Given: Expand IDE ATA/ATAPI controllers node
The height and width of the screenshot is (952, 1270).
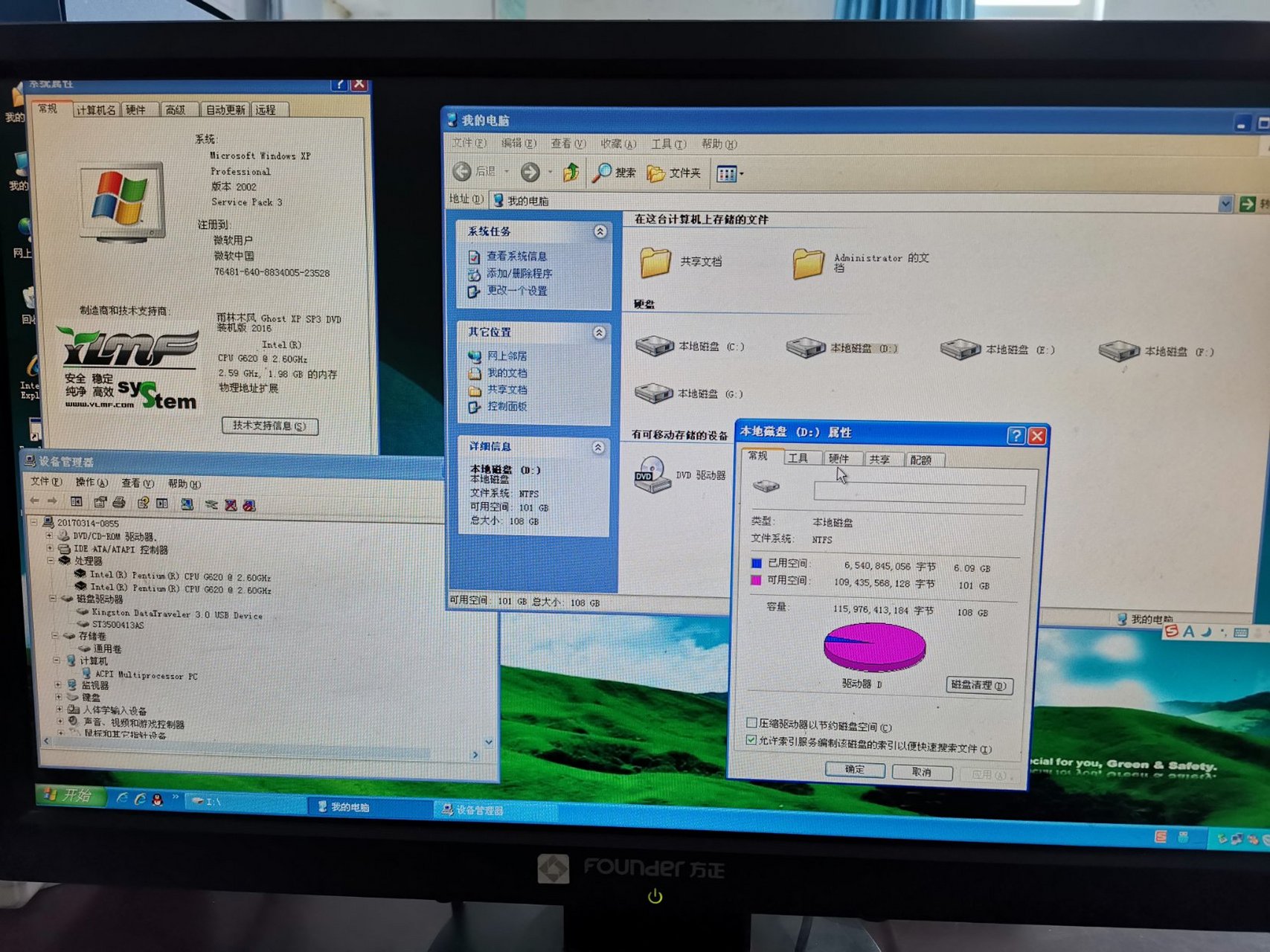Looking at the screenshot, I should coord(50,548).
